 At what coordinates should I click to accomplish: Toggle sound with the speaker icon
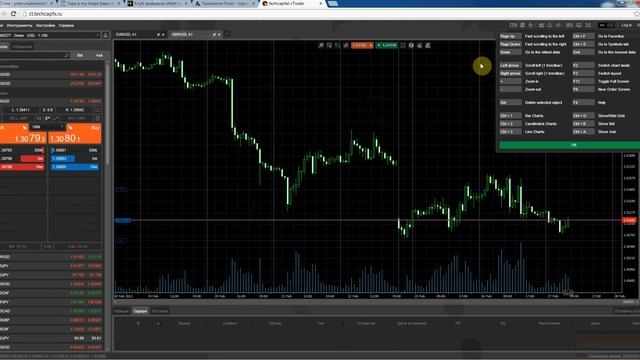click(x=559, y=25)
